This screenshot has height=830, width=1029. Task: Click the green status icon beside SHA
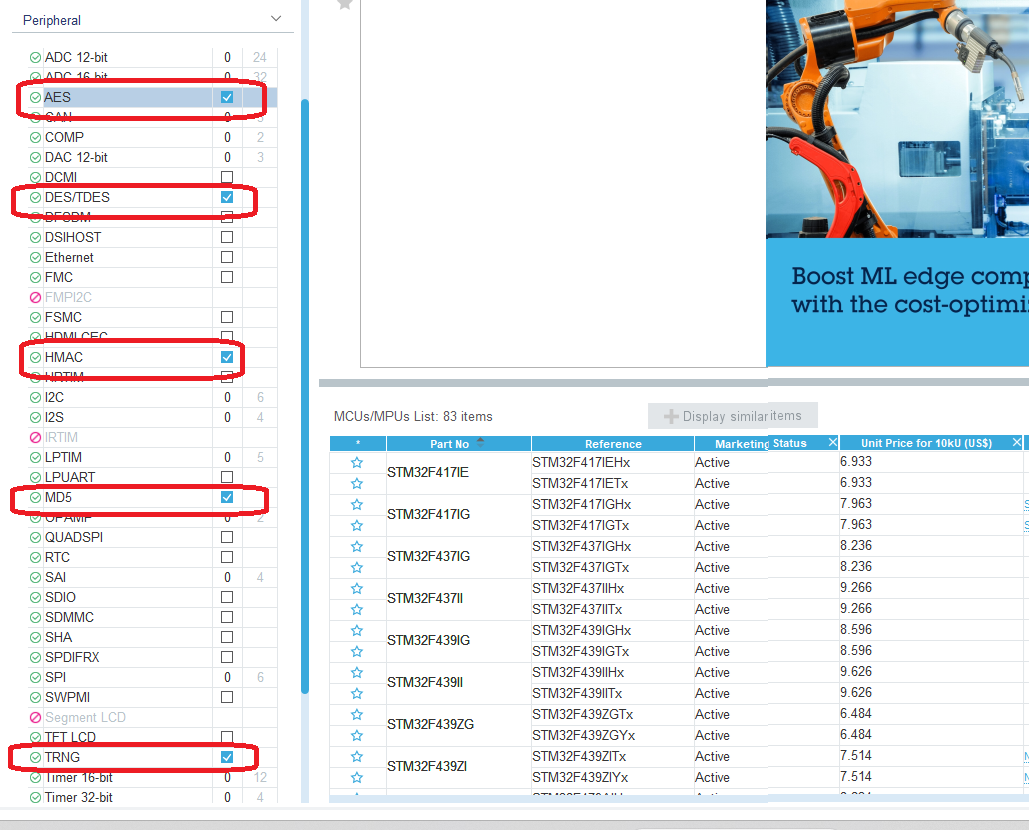(34, 637)
